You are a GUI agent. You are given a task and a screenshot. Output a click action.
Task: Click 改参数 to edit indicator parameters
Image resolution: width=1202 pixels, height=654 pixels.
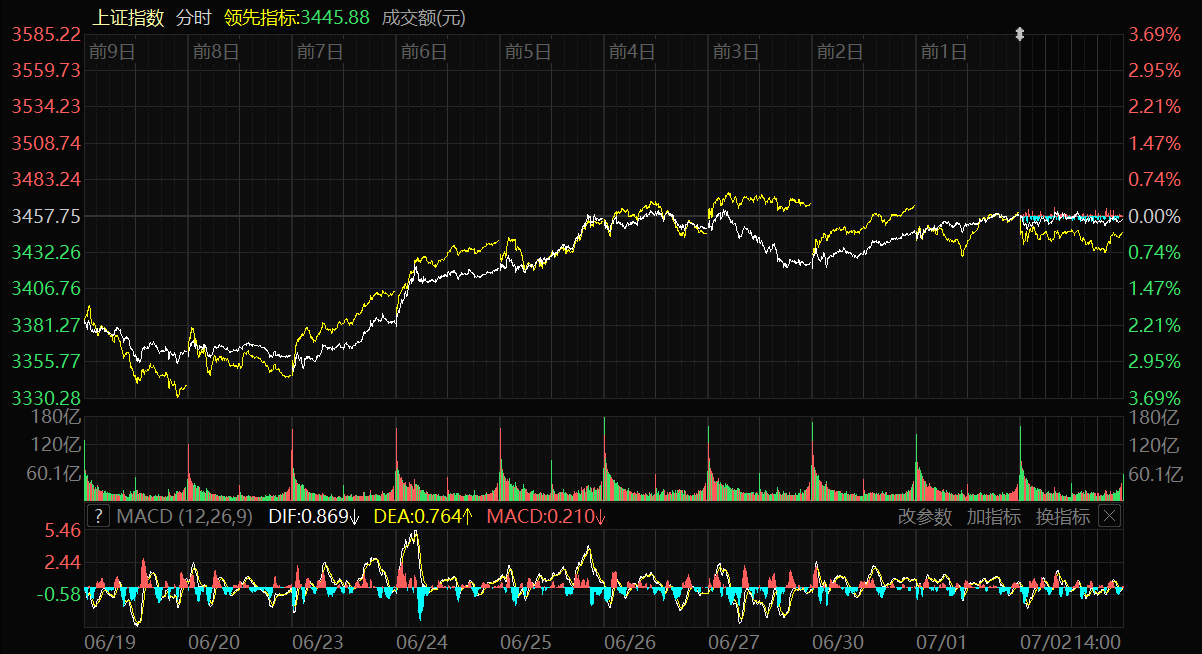pos(925,517)
